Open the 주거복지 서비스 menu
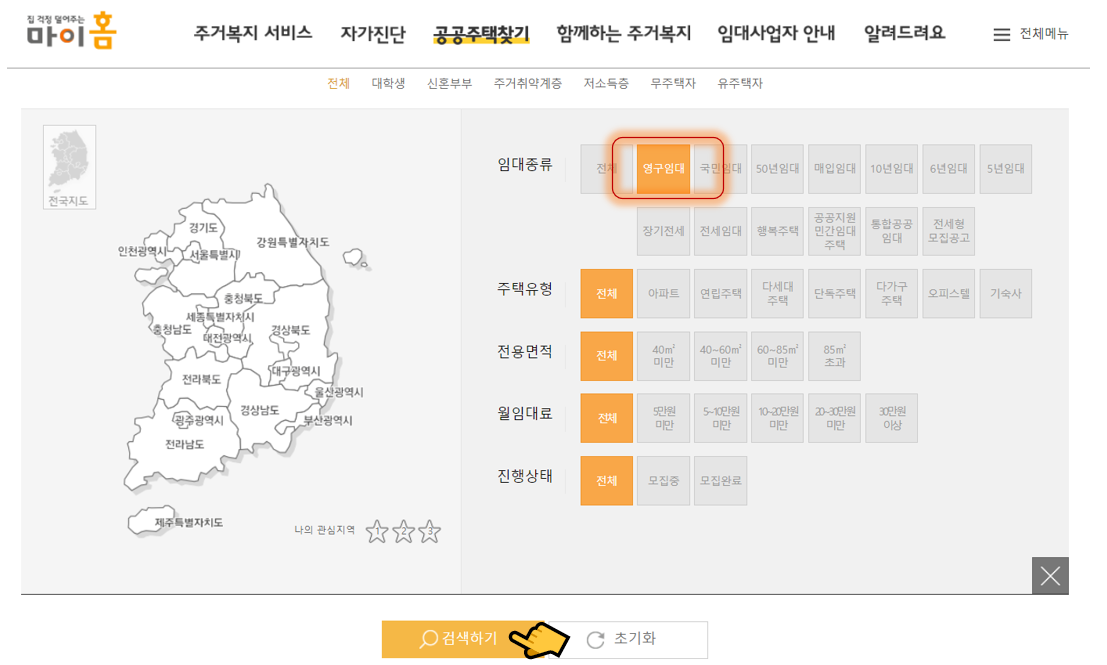Image resolution: width=1107 pixels, height=665 pixels. point(252,33)
